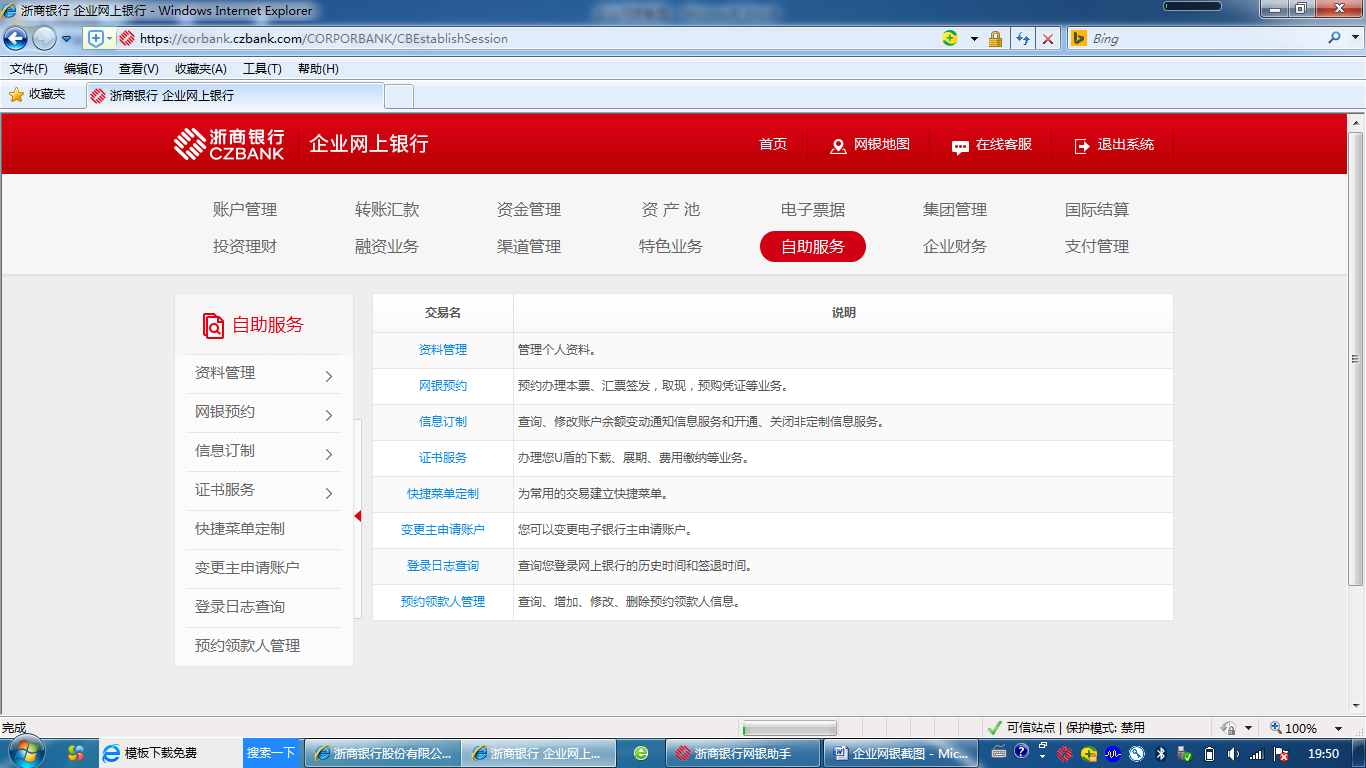Open the 融资业务 menu
The height and width of the screenshot is (768, 1366).
click(387, 247)
